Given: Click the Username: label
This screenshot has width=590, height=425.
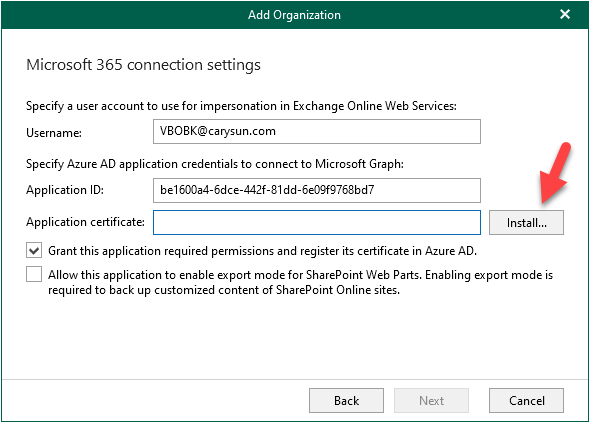Looking at the screenshot, I should point(54,133).
